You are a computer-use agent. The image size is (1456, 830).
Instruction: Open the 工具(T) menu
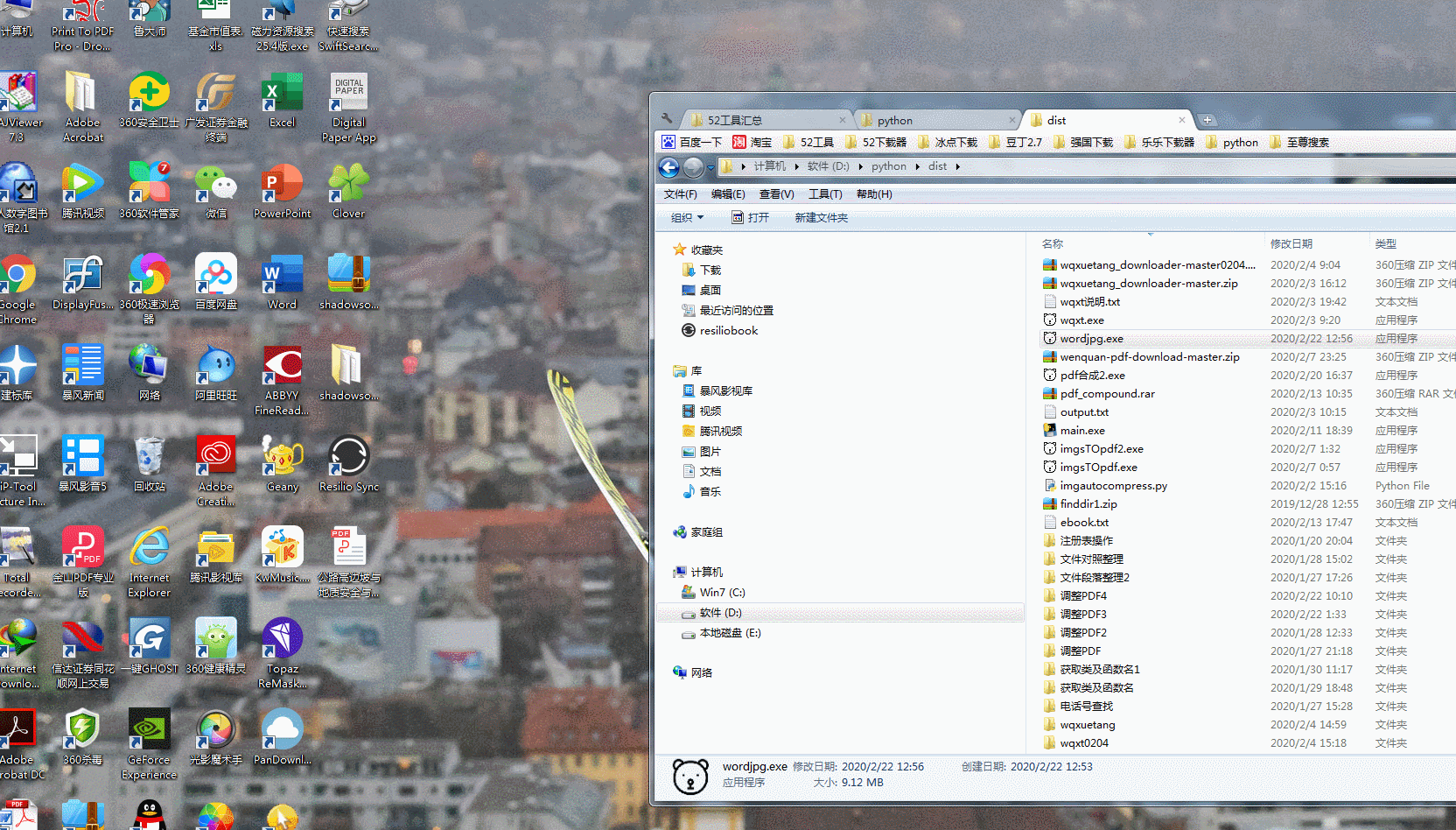click(825, 194)
